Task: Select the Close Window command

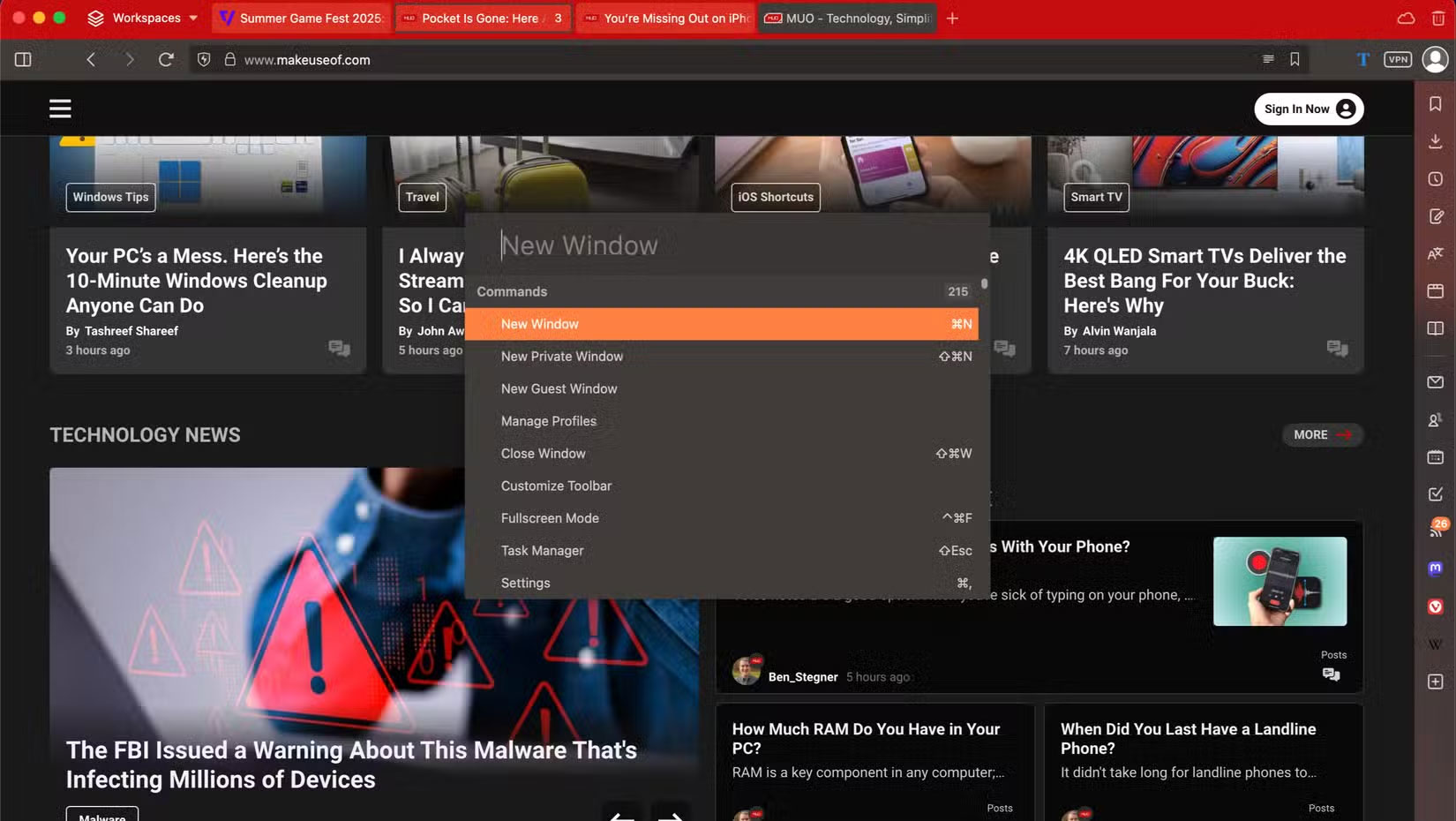Action: 721,454
